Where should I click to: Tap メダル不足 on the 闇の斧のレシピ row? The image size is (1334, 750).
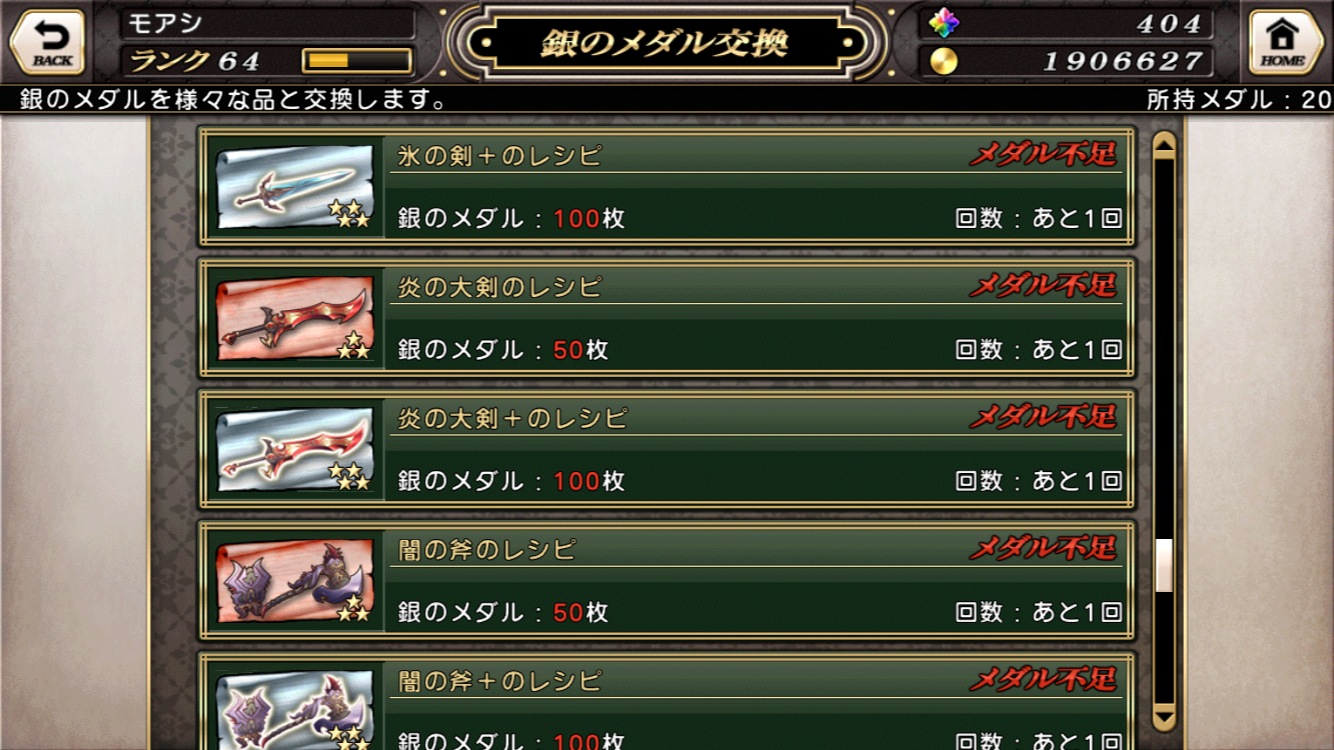coord(1044,548)
